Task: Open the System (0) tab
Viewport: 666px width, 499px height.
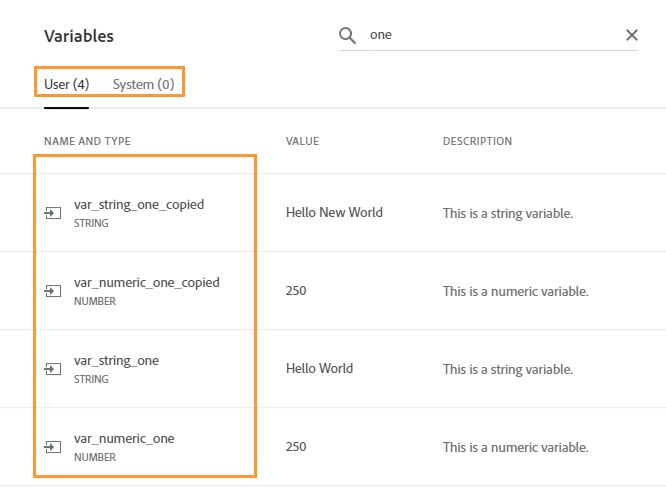Action: 143,84
